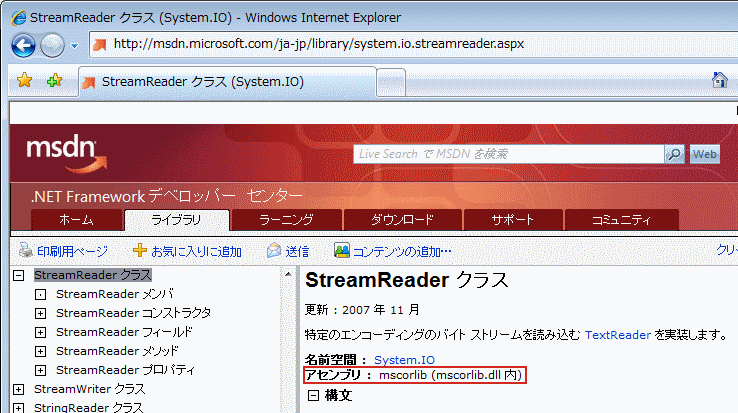Click the Web search button
Image resolution: width=738 pixels, height=413 pixels.
pos(705,154)
